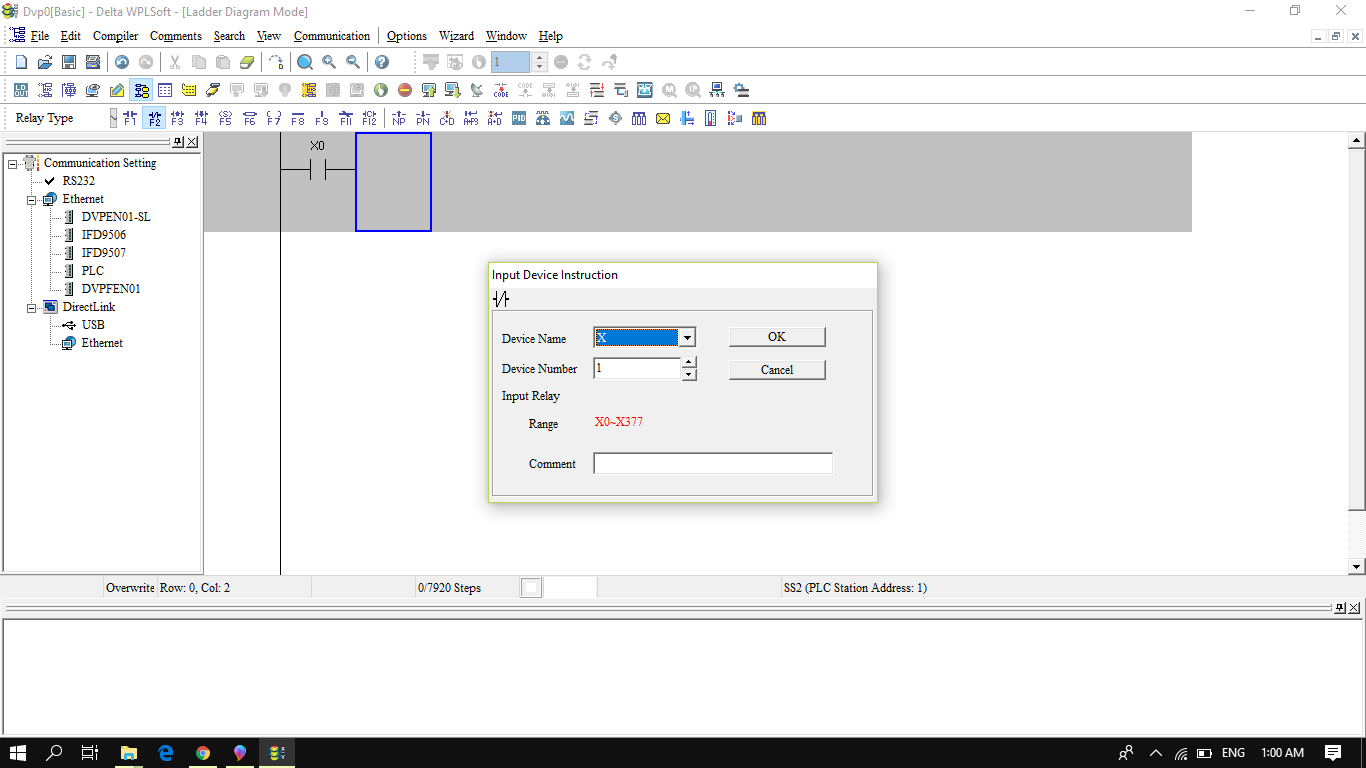
Task: Select the F11 application instruction tool
Action: click(x=345, y=118)
